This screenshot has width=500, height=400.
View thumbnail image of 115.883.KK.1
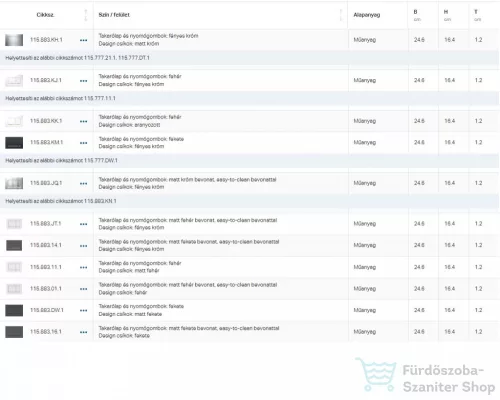pyautogui.click(x=14, y=121)
